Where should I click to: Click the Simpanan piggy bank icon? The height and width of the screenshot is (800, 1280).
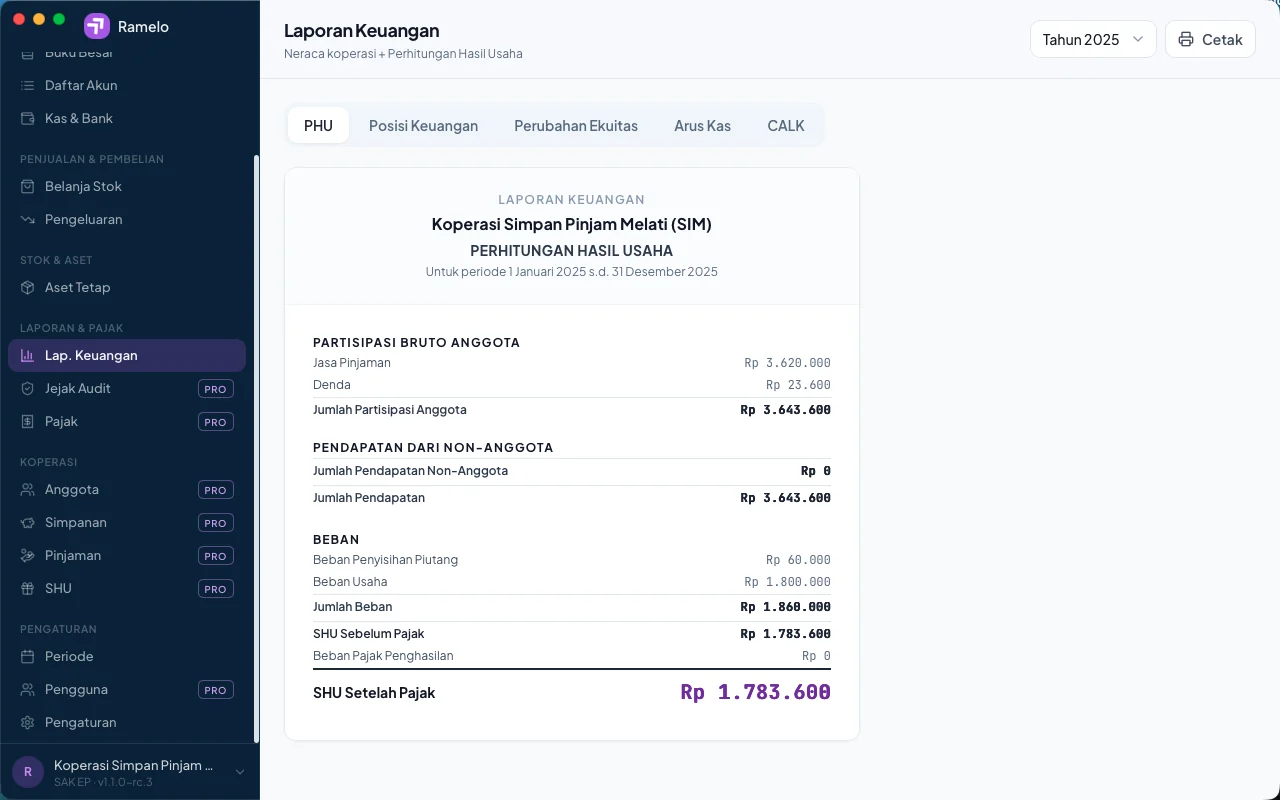click(27, 522)
